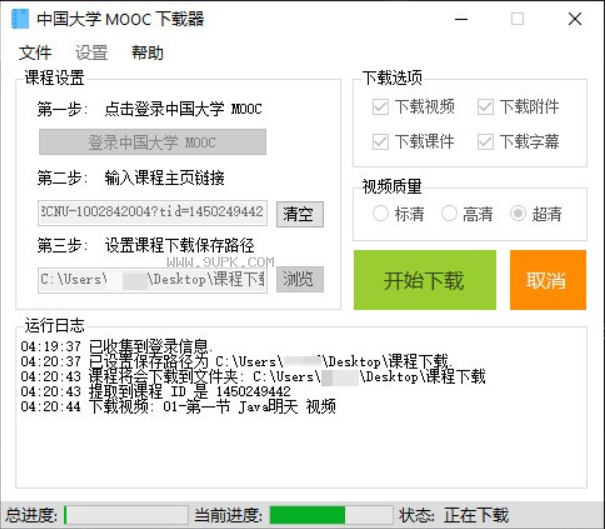
Task: Click the save path field with C:\Users
Action: click(x=152, y=280)
